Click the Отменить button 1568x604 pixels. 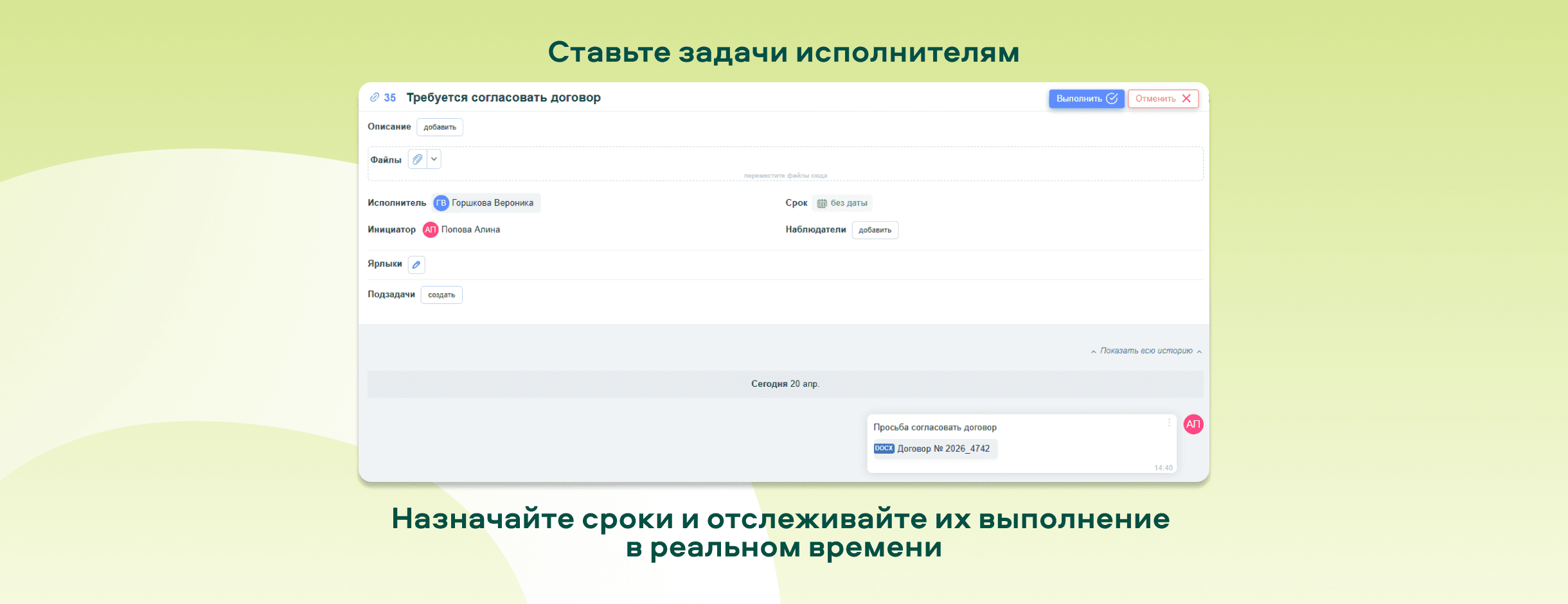(1163, 98)
